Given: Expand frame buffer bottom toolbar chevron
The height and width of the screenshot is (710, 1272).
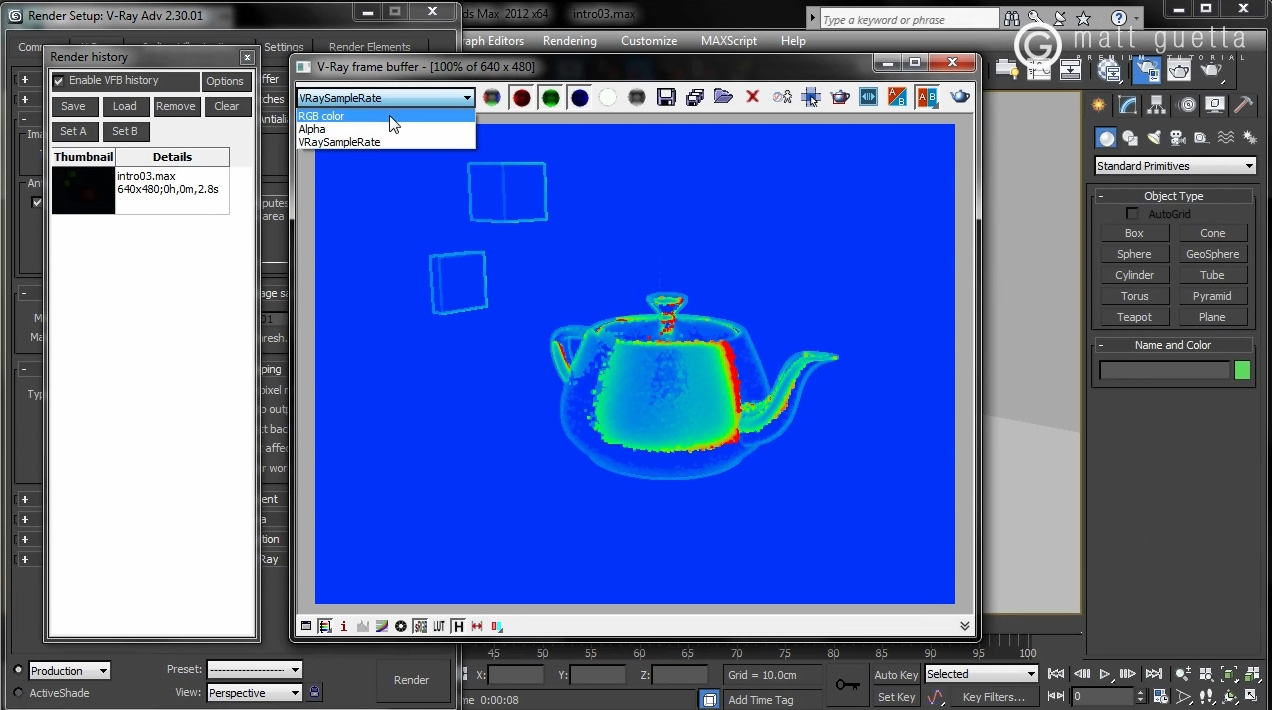Looking at the screenshot, I should click(x=964, y=626).
